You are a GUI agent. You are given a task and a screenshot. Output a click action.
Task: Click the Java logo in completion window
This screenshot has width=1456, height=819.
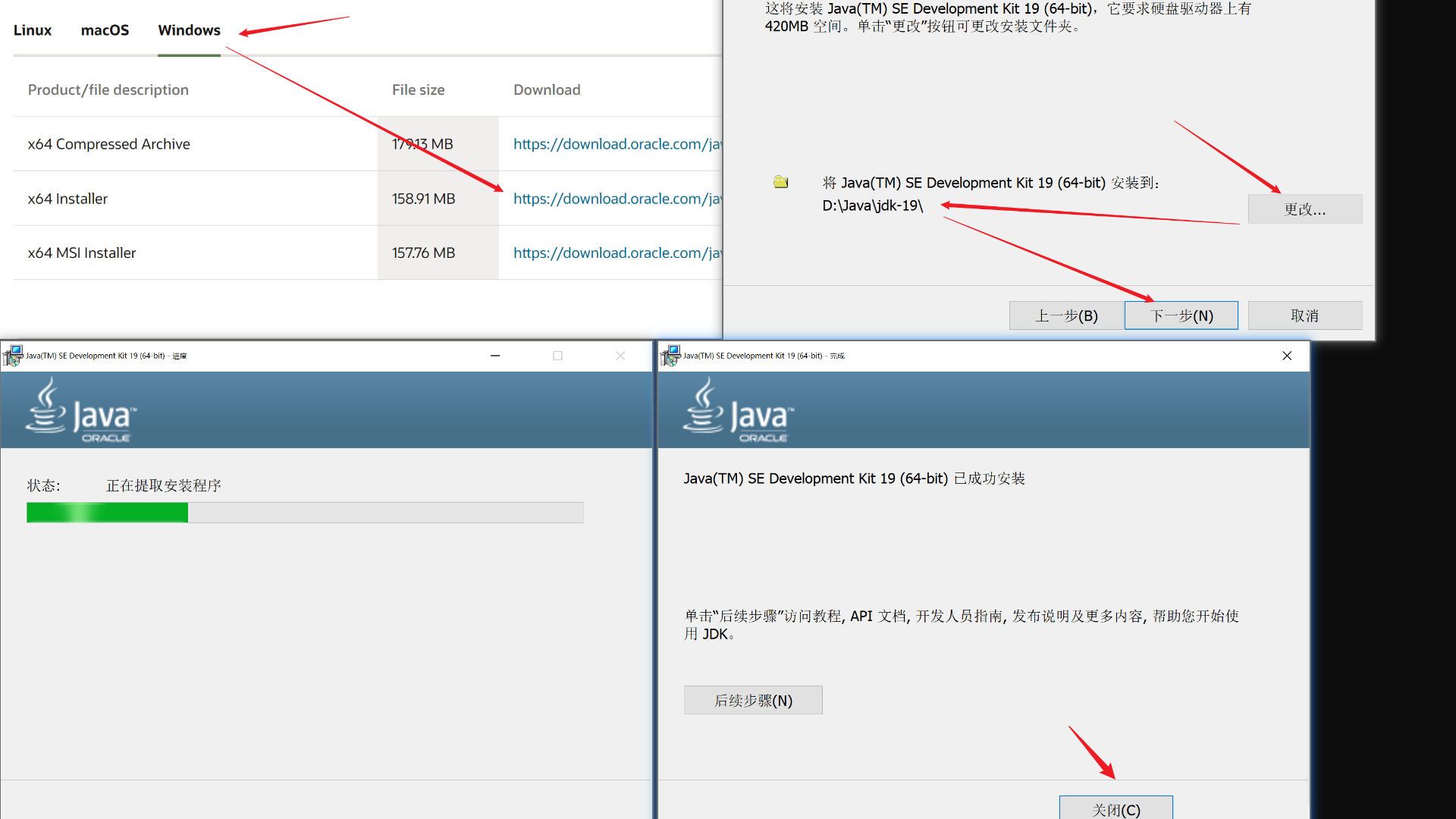point(738,410)
